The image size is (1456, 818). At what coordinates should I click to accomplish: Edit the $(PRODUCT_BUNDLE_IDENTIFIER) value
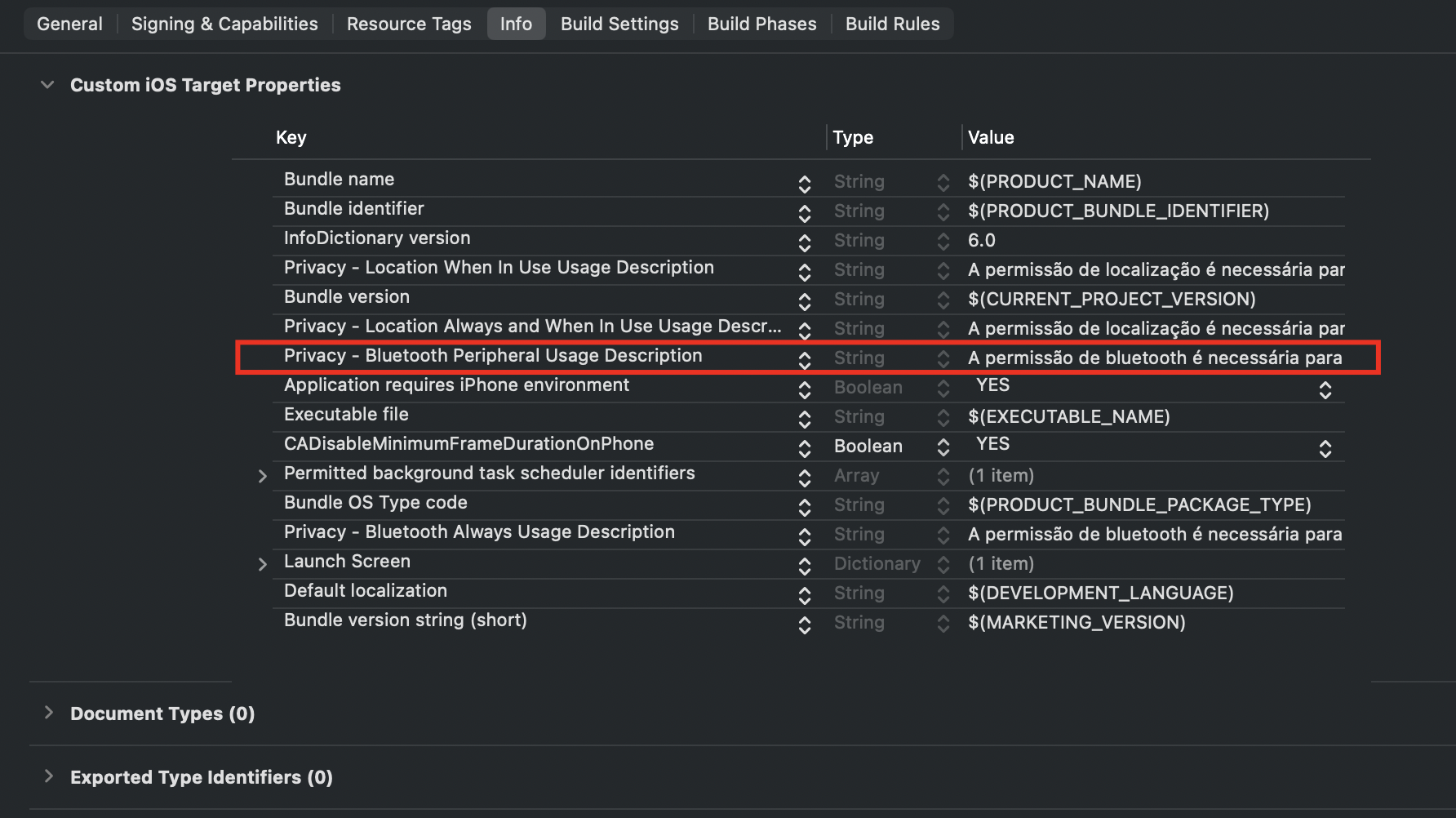[1118, 211]
